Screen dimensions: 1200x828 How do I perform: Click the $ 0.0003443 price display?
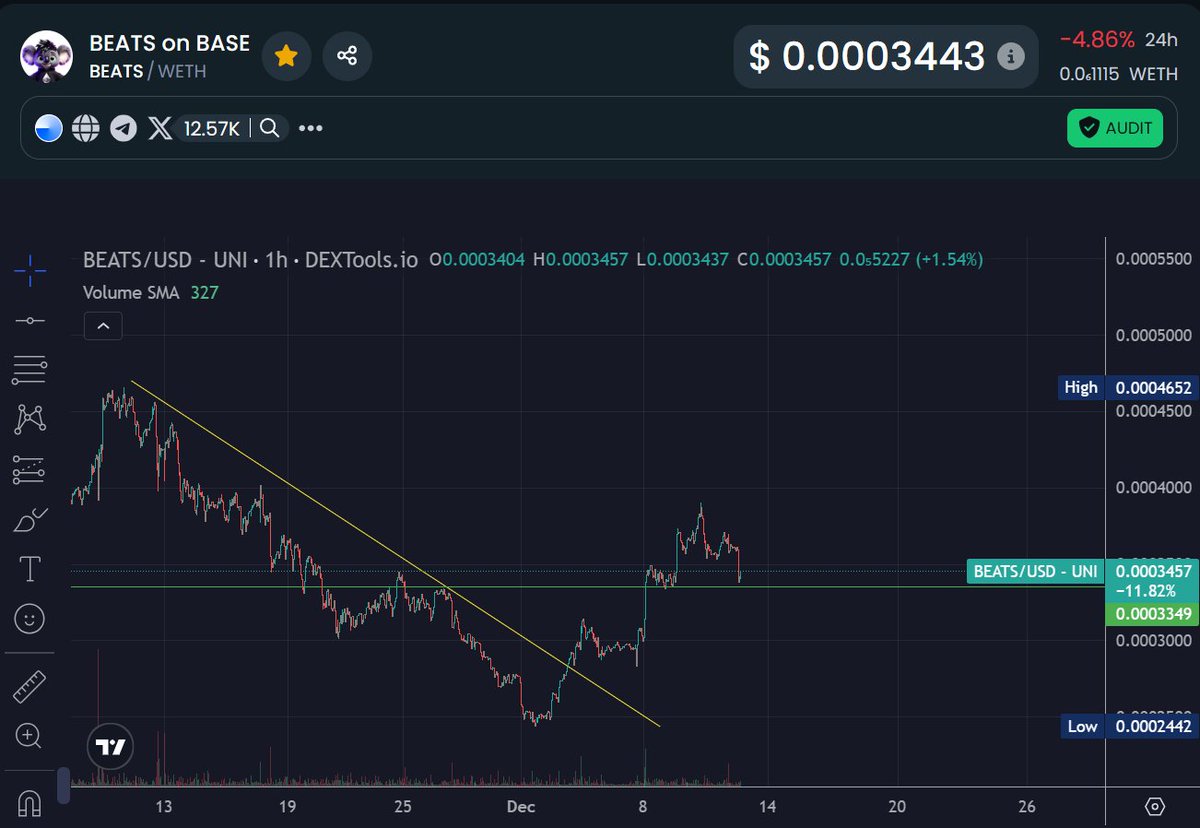pos(867,57)
